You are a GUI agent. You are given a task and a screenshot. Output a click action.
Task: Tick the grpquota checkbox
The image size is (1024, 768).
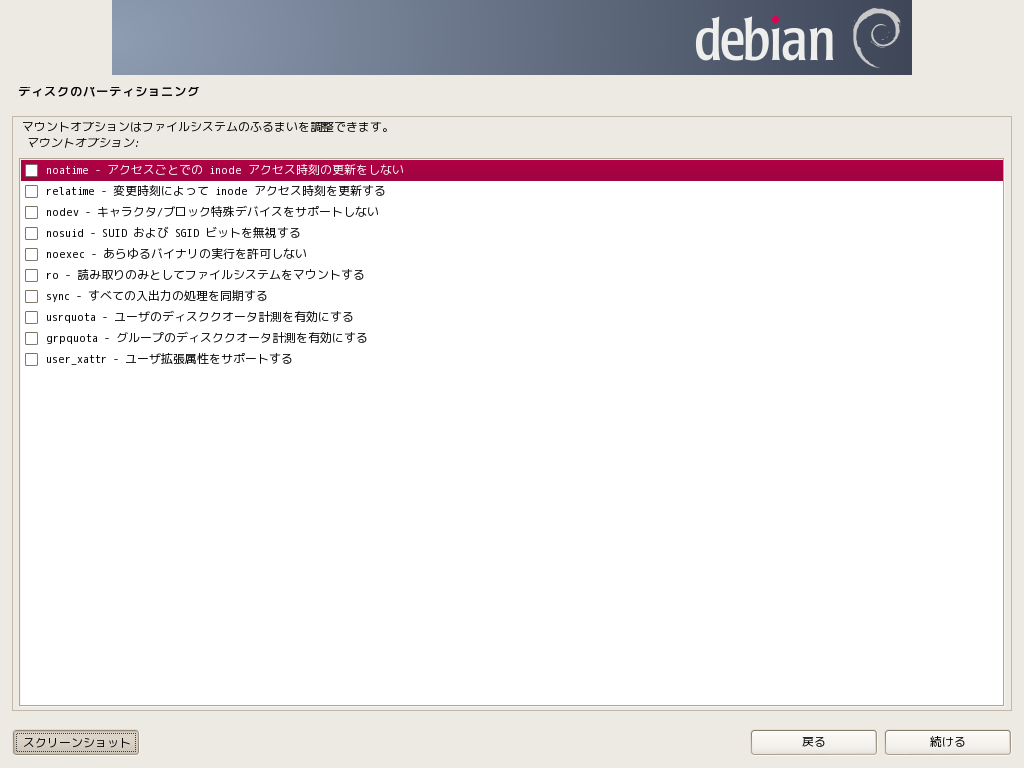click(x=31, y=338)
